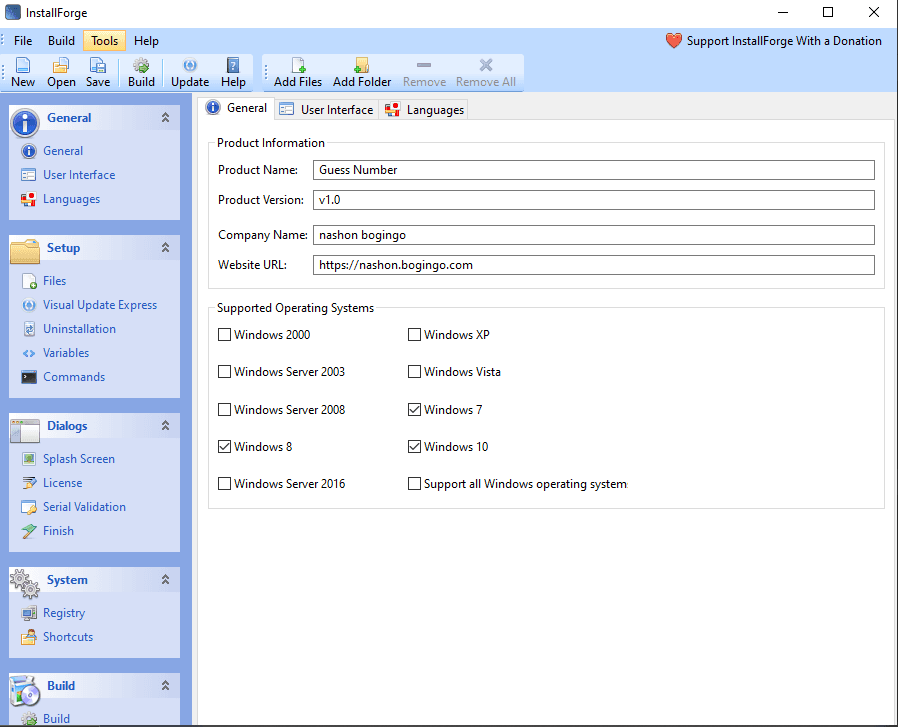The width and height of the screenshot is (898, 727).
Task: Disable the Windows 10 checkbox
Action: pyautogui.click(x=414, y=446)
